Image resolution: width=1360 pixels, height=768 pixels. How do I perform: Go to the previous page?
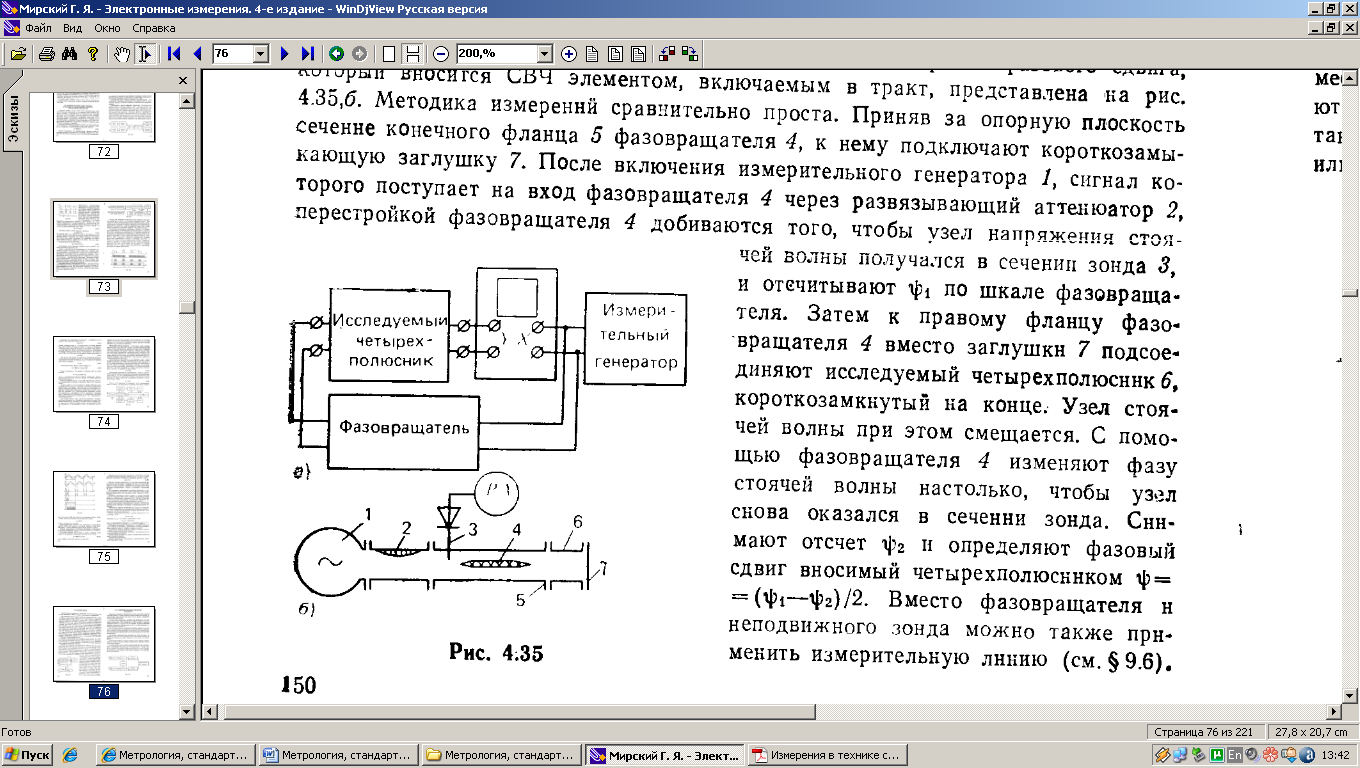coord(197,54)
